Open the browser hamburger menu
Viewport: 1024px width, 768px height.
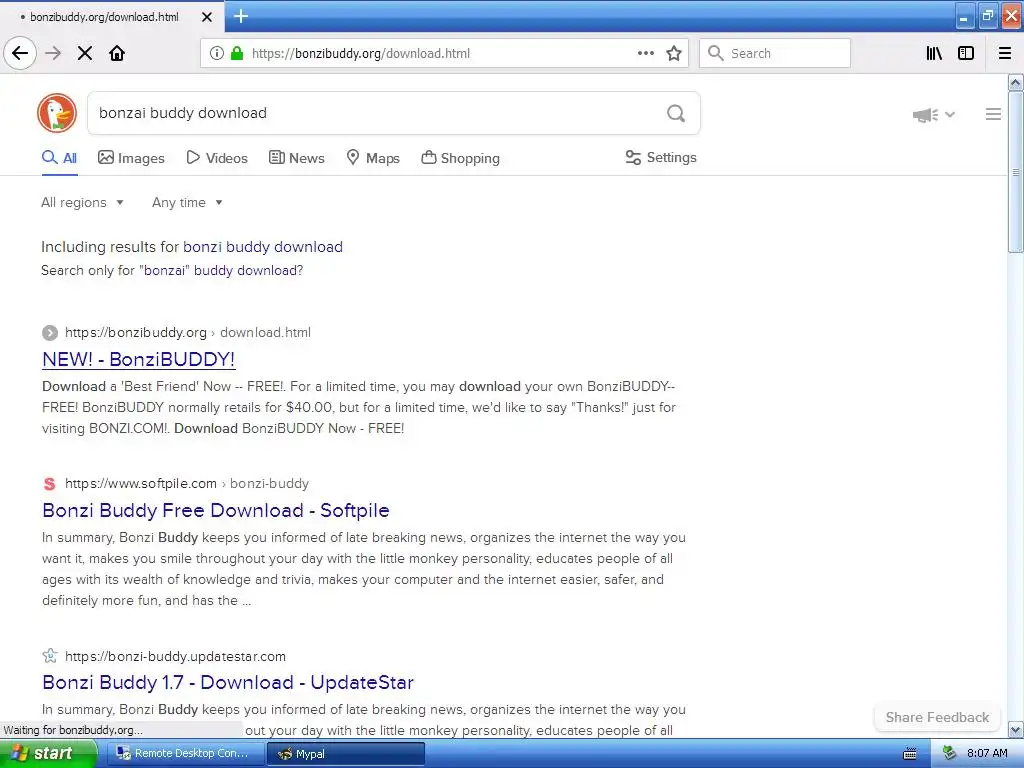pos(1005,53)
